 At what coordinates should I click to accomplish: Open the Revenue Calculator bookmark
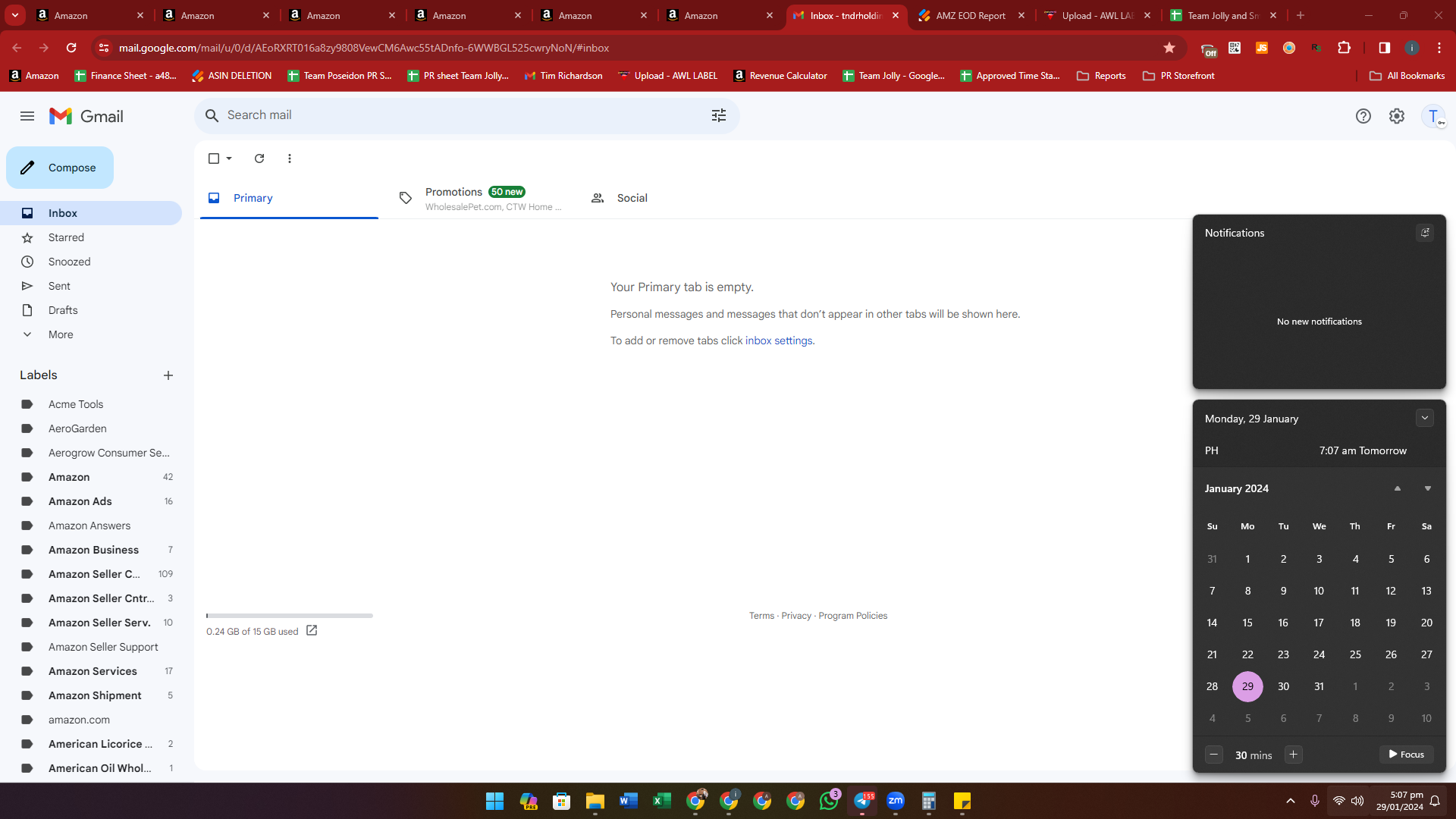point(780,76)
